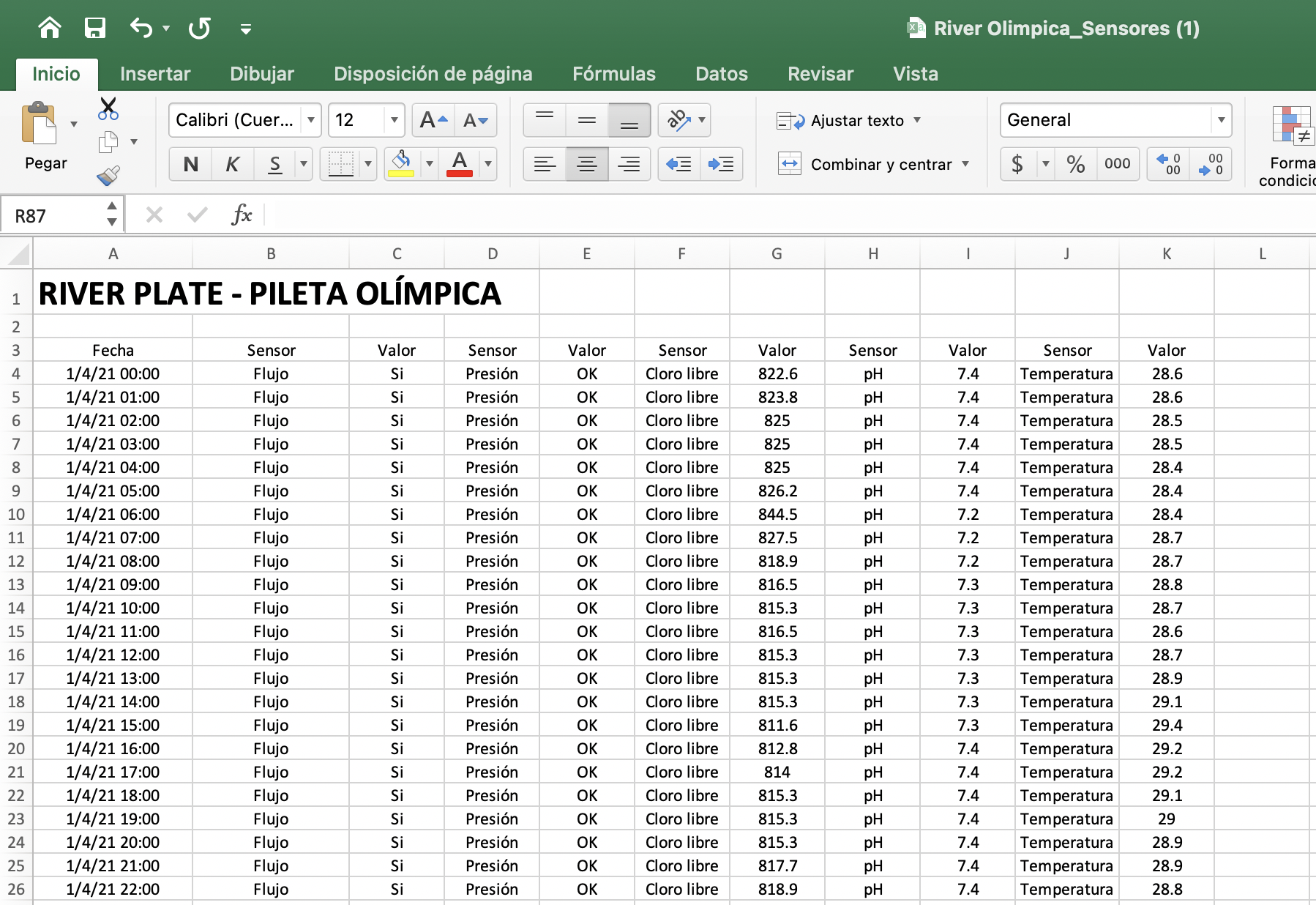Apply the yellow fill color
Screen dimensions: 1316x905
point(400,164)
